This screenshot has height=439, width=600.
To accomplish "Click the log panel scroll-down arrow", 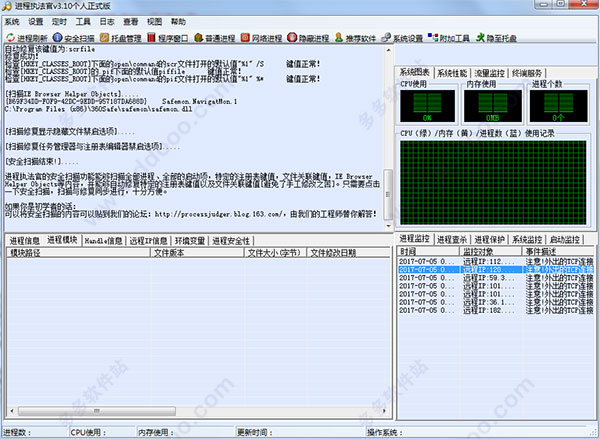I will pos(388,225).
